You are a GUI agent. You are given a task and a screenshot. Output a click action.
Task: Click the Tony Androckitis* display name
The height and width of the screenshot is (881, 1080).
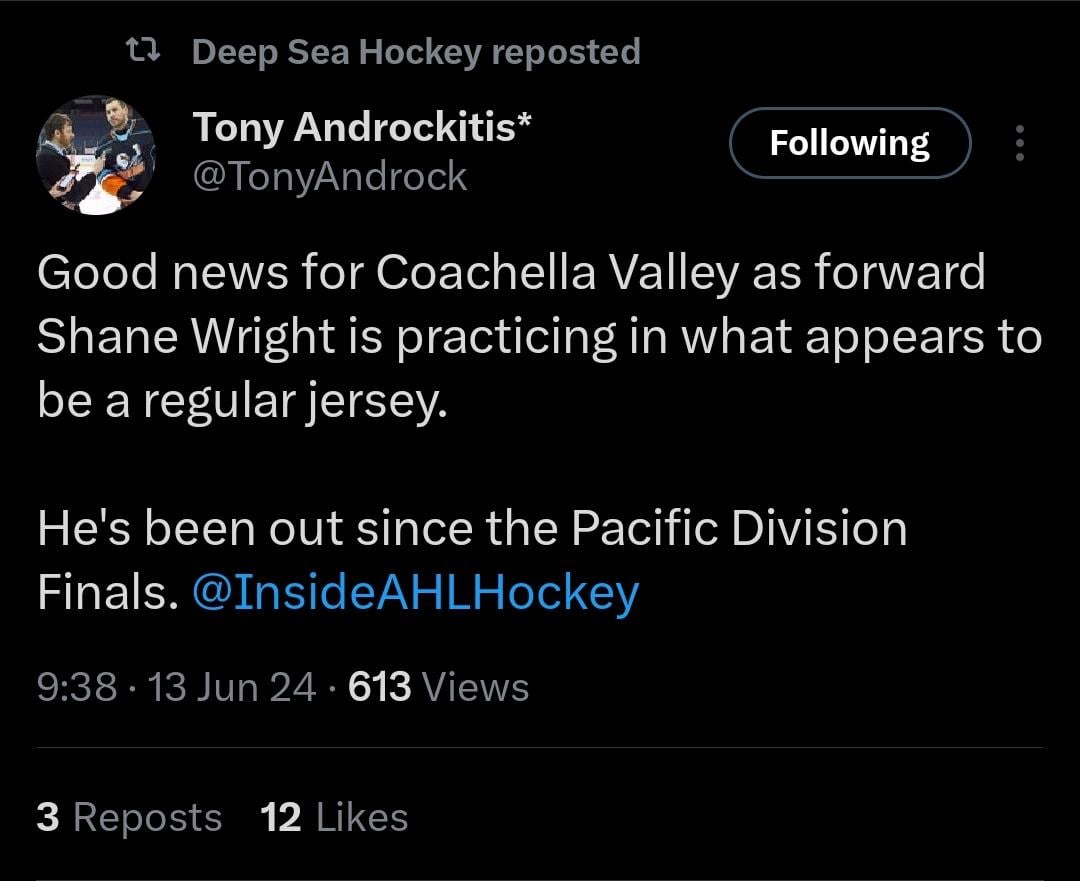(x=361, y=127)
